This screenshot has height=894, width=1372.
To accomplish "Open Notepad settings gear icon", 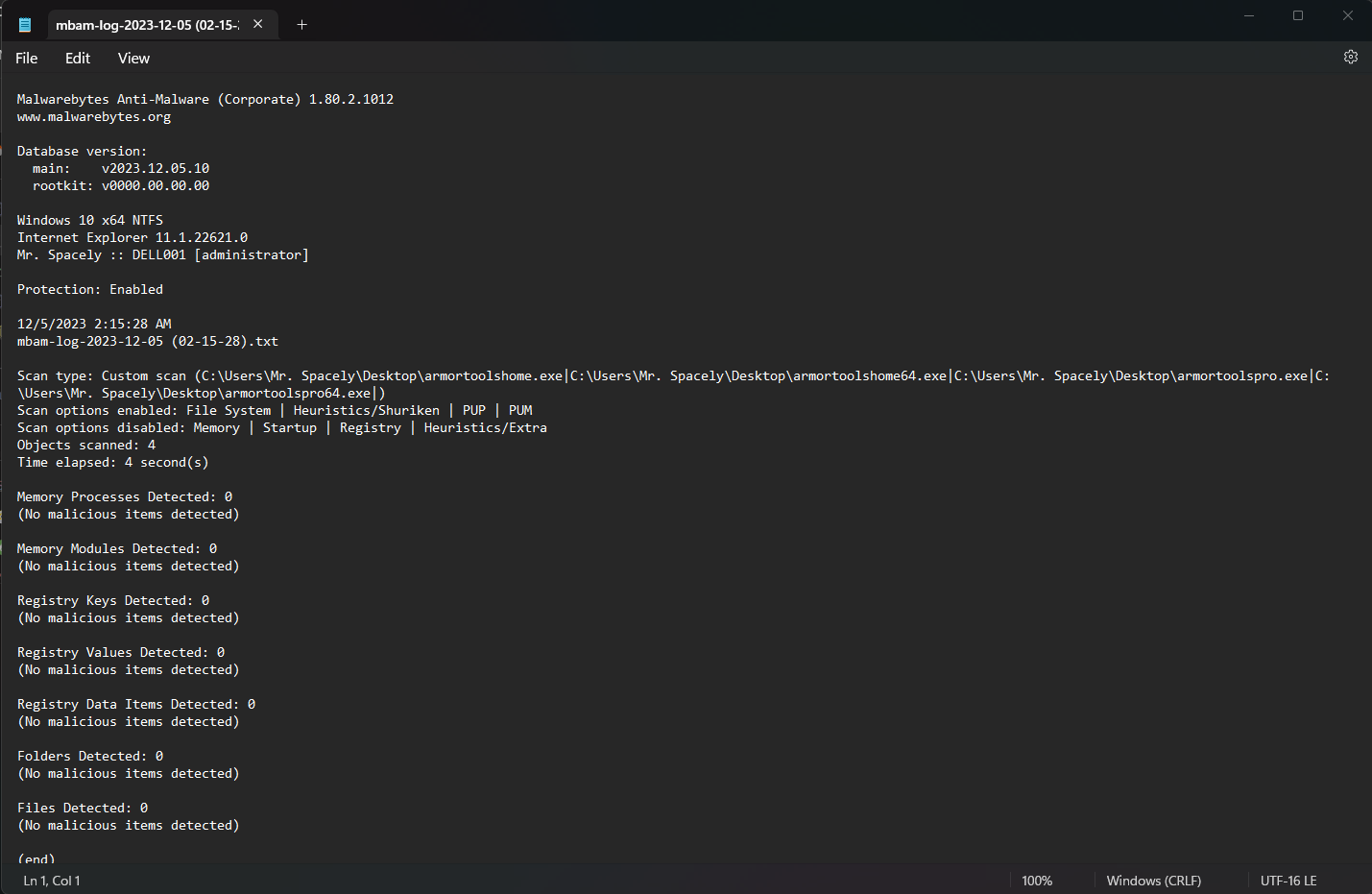I will click(1350, 57).
